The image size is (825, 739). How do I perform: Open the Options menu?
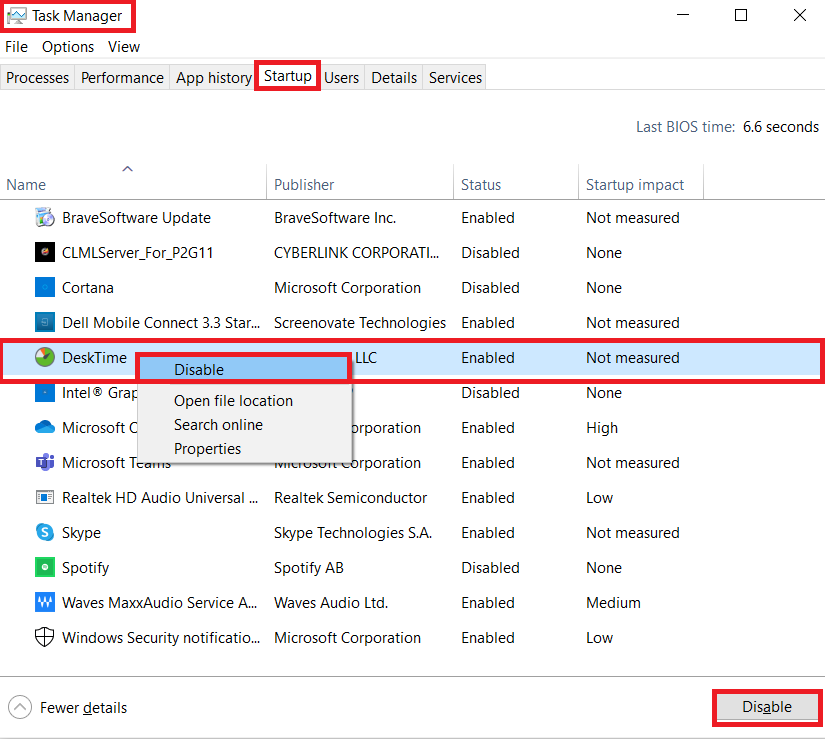68,47
